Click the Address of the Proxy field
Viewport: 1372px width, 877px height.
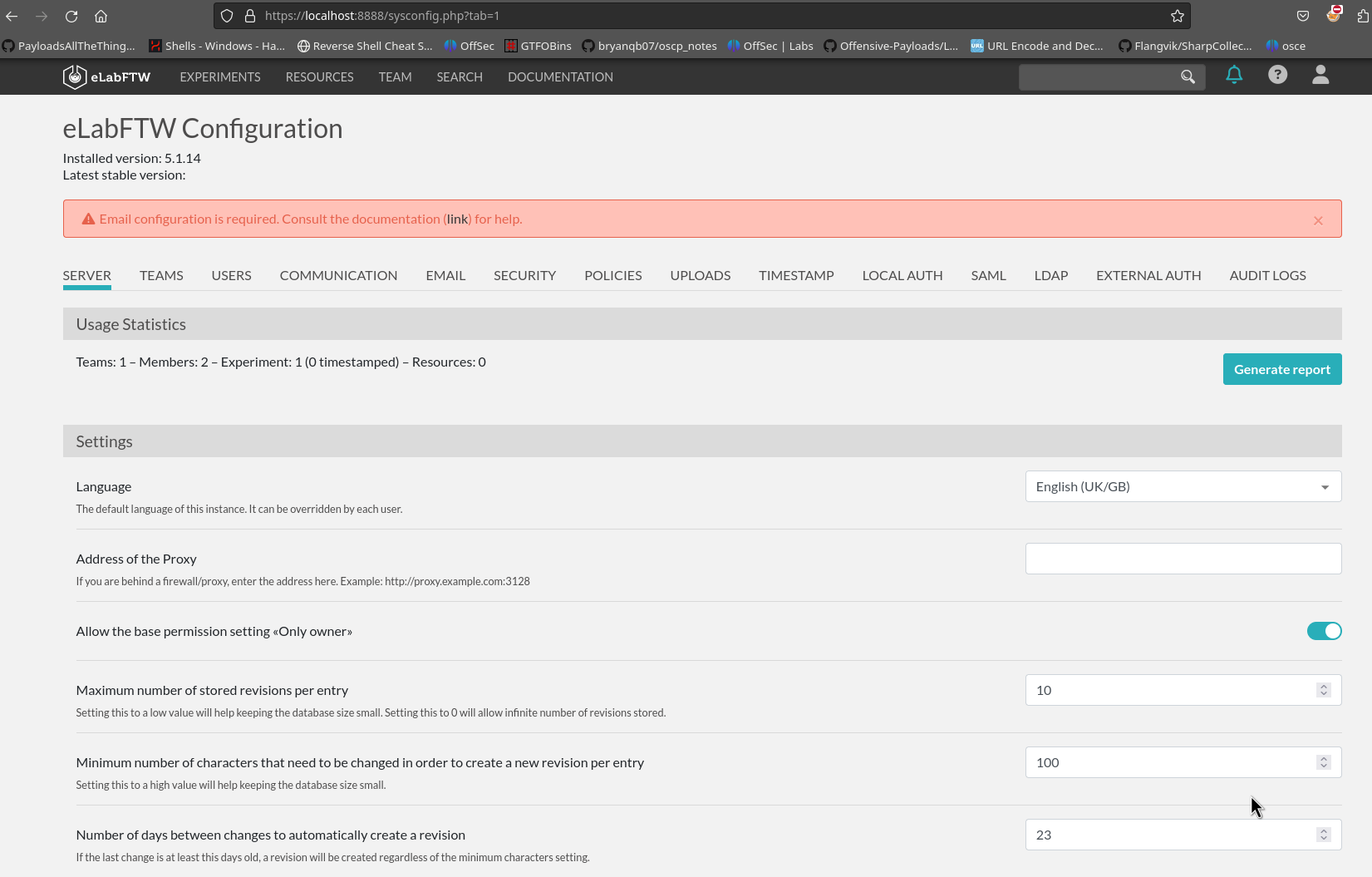pos(1183,559)
